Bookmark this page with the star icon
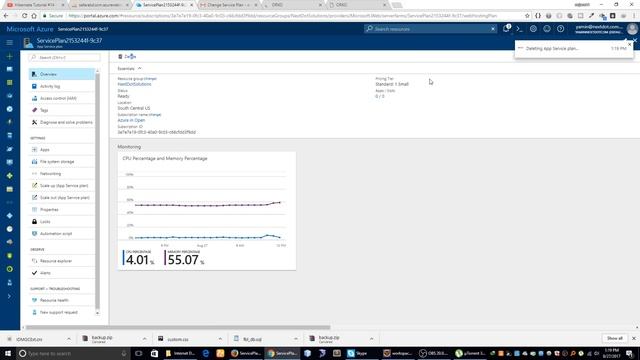This screenshot has height=360, width=640. [x=527, y=16]
